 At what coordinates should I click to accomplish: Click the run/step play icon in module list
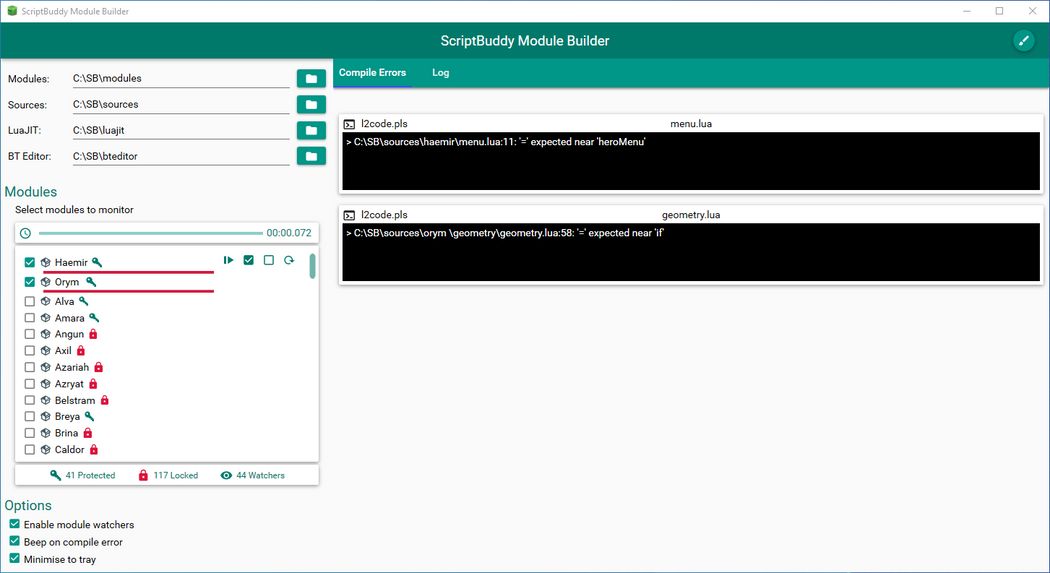[229, 260]
